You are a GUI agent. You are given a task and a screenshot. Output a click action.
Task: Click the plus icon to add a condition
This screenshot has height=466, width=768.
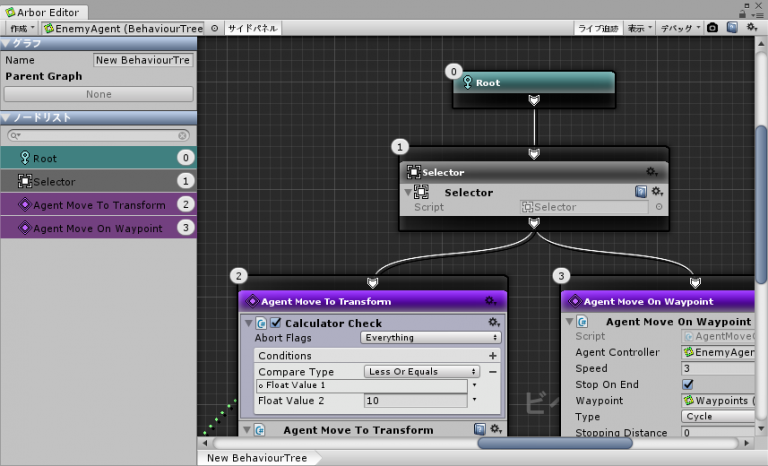click(492, 356)
